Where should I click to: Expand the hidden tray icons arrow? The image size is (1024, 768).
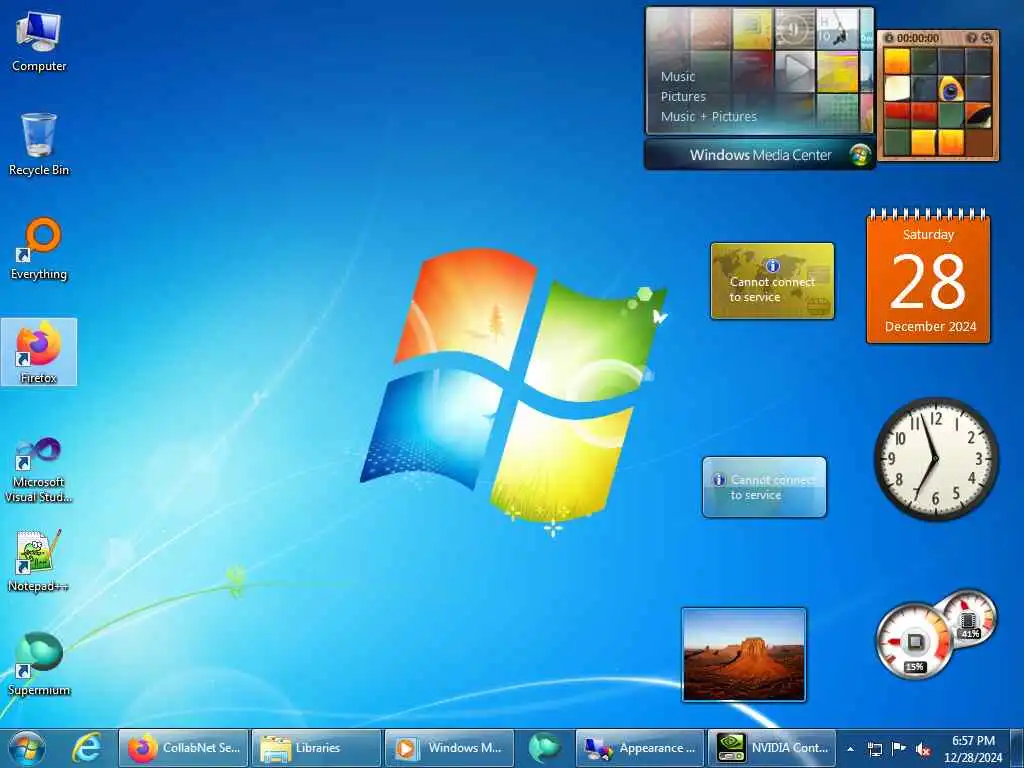(x=850, y=749)
